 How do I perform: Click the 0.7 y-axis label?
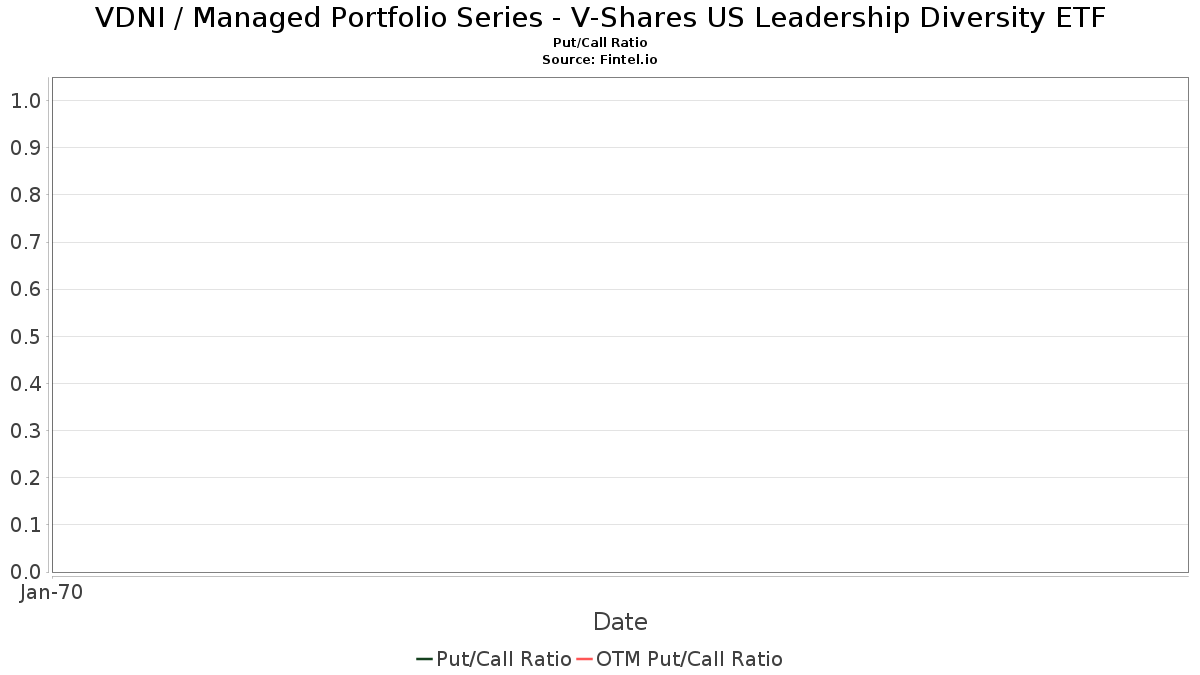coord(25,242)
